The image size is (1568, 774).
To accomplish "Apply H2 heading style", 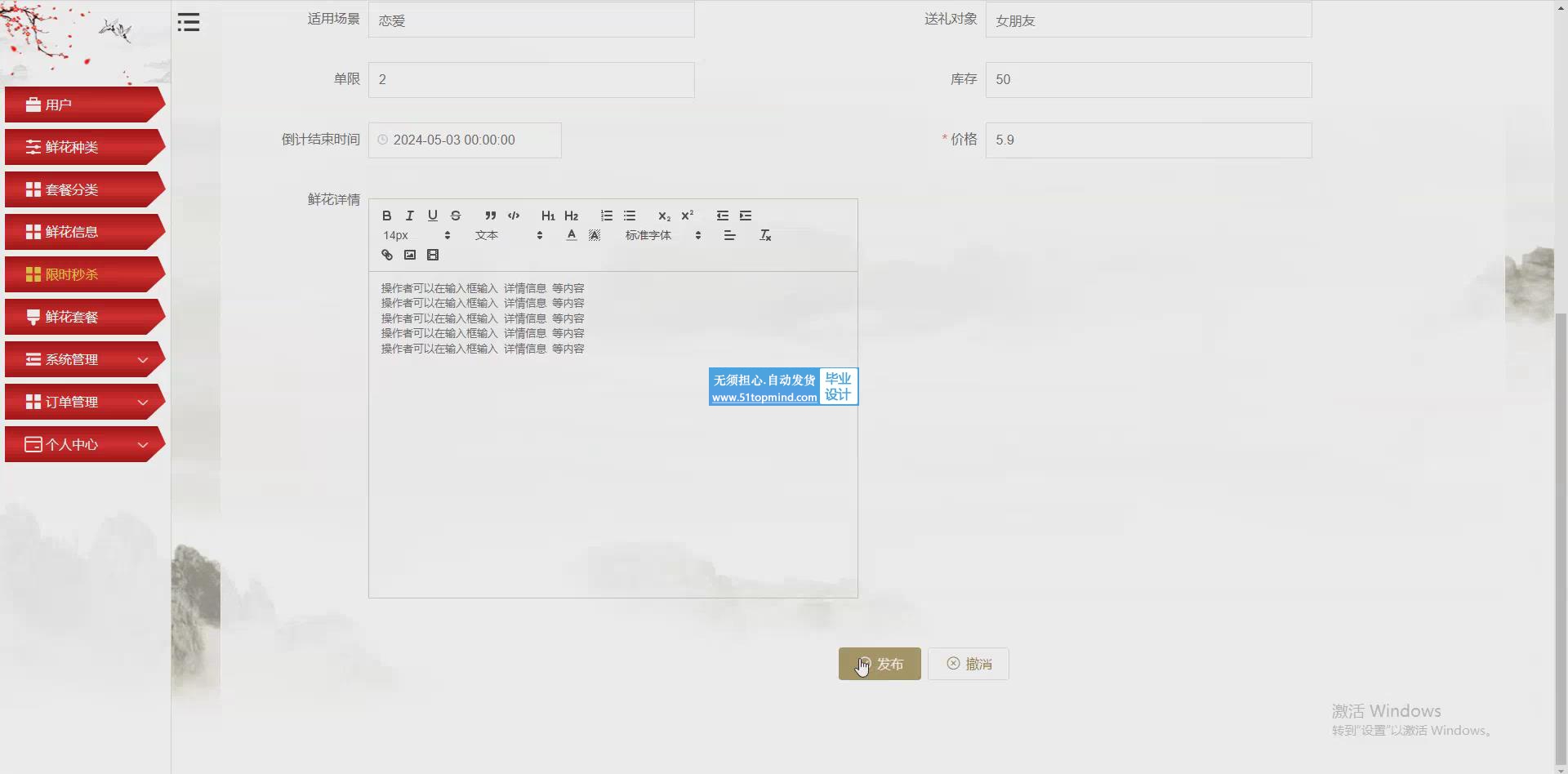I will 571,216.
